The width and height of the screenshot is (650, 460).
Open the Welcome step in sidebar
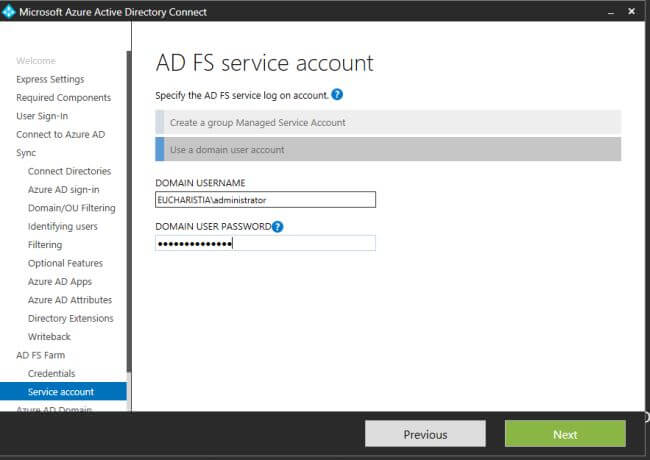[x=36, y=61]
